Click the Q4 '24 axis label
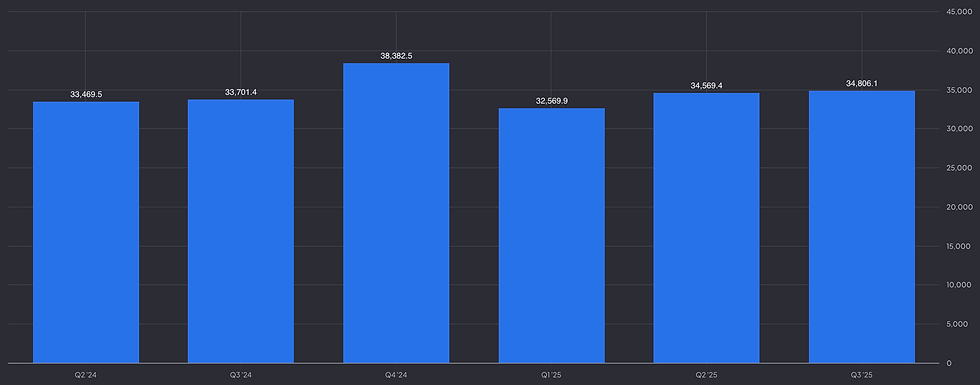 tap(396, 375)
